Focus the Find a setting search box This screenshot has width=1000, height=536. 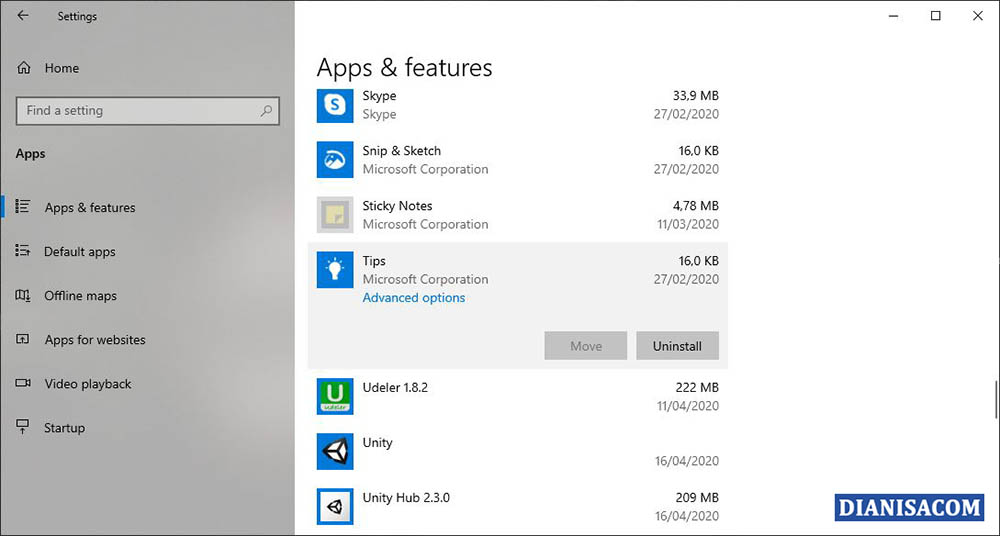tap(147, 110)
